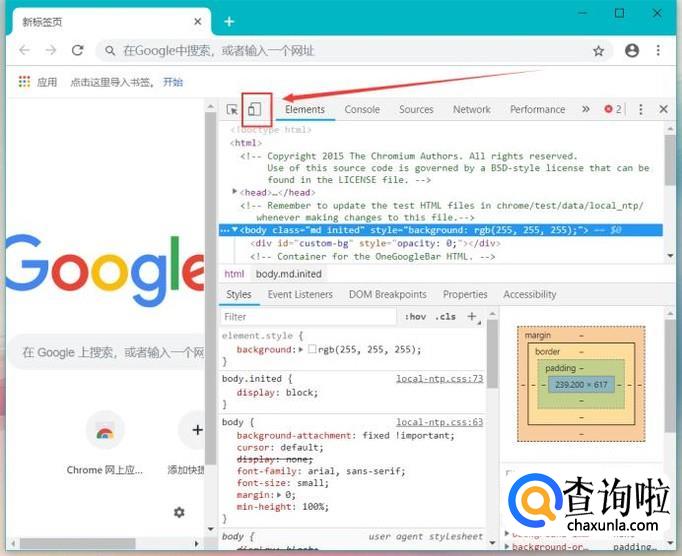
Task: Click the Filter styles input field
Action: (x=308, y=317)
